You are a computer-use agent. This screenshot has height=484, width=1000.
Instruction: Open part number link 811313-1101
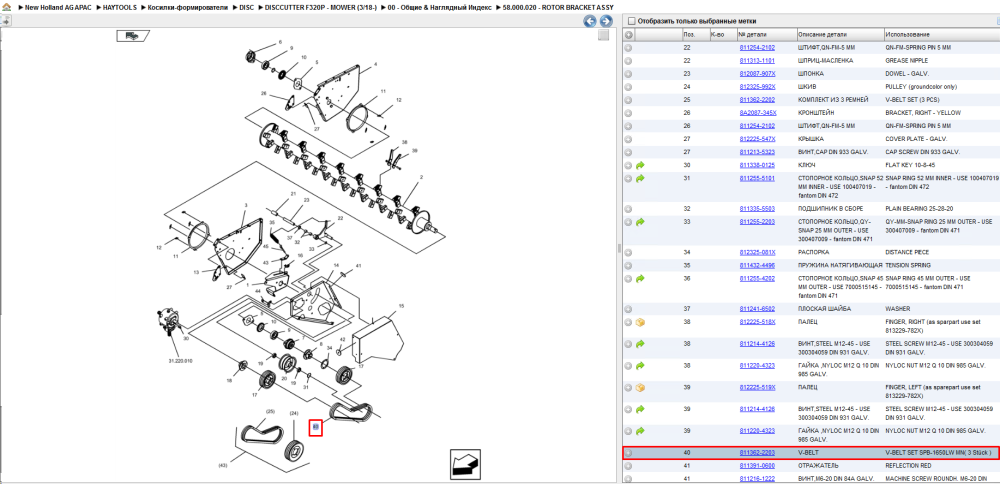coord(757,61)
